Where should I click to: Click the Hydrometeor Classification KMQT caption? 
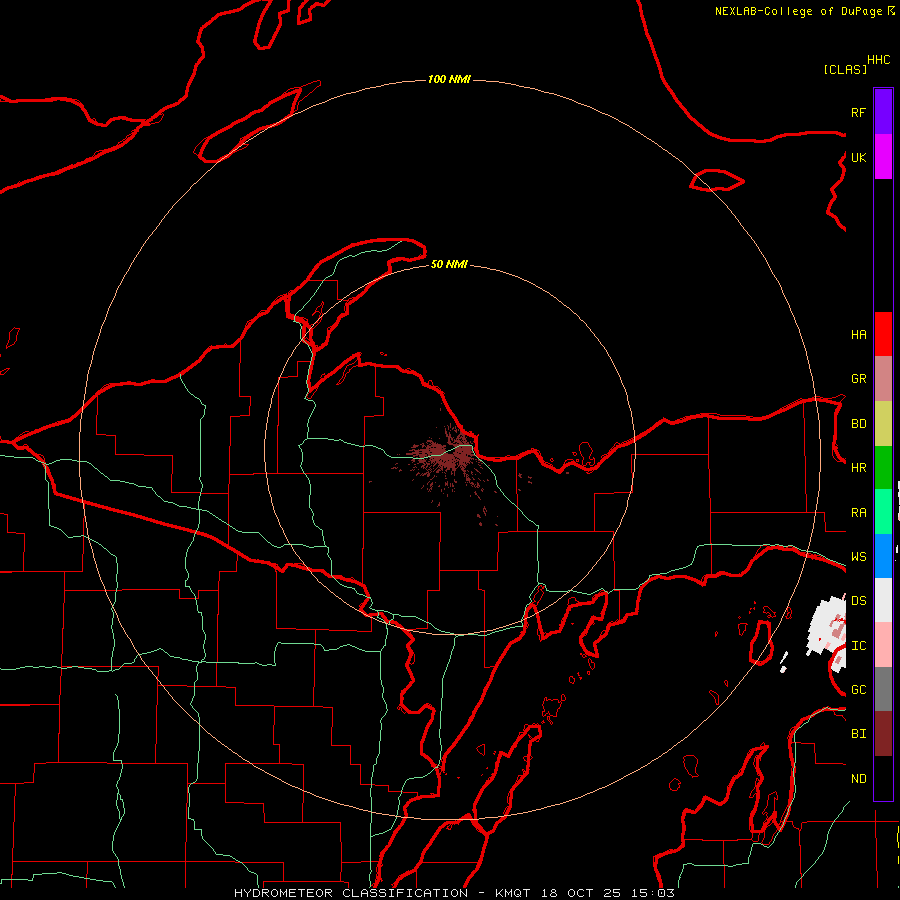(x=454, y=893)
